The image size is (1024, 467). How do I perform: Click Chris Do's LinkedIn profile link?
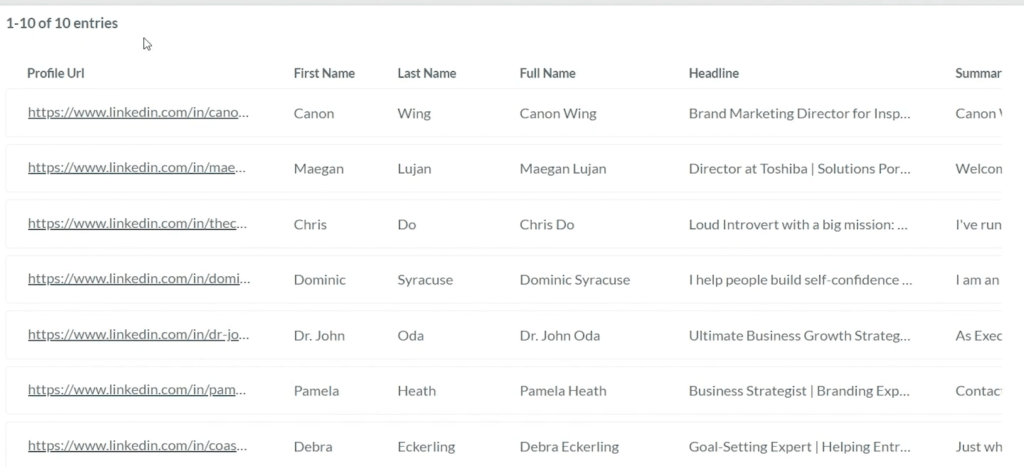pos(138,224)
